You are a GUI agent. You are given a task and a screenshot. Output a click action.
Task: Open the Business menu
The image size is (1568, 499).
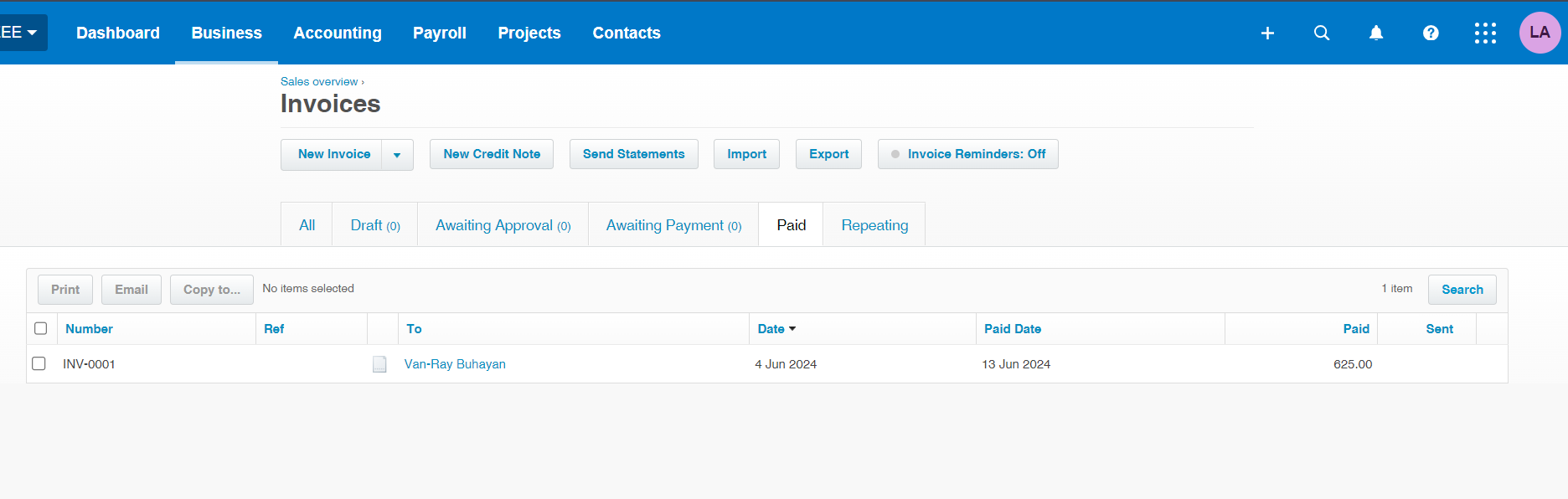coord(226,33)
